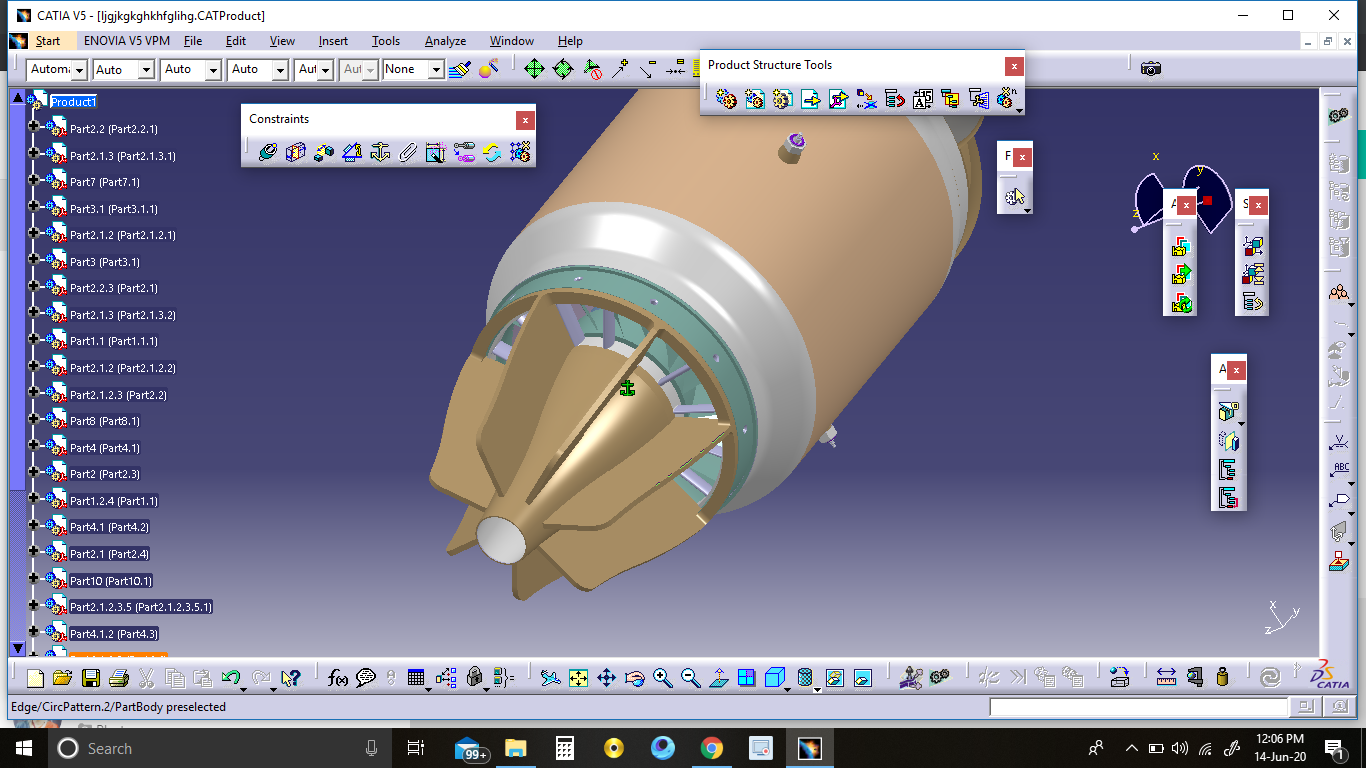Open Calculator from the taskbar
The height and width of the screenshot is (768, 1366).
tap(565, 748)
